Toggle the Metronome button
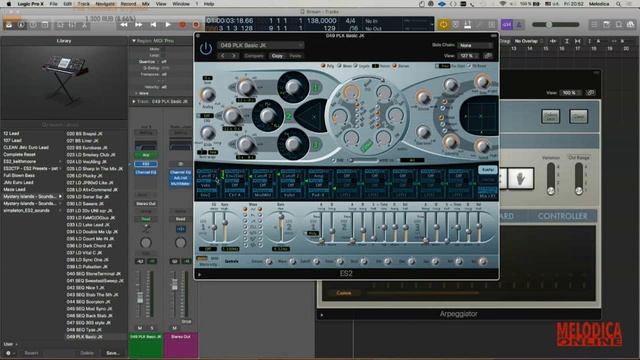Image resolution: width=640 pixels, height=360 pixels. pyautogui.click(x=519, y=25)
